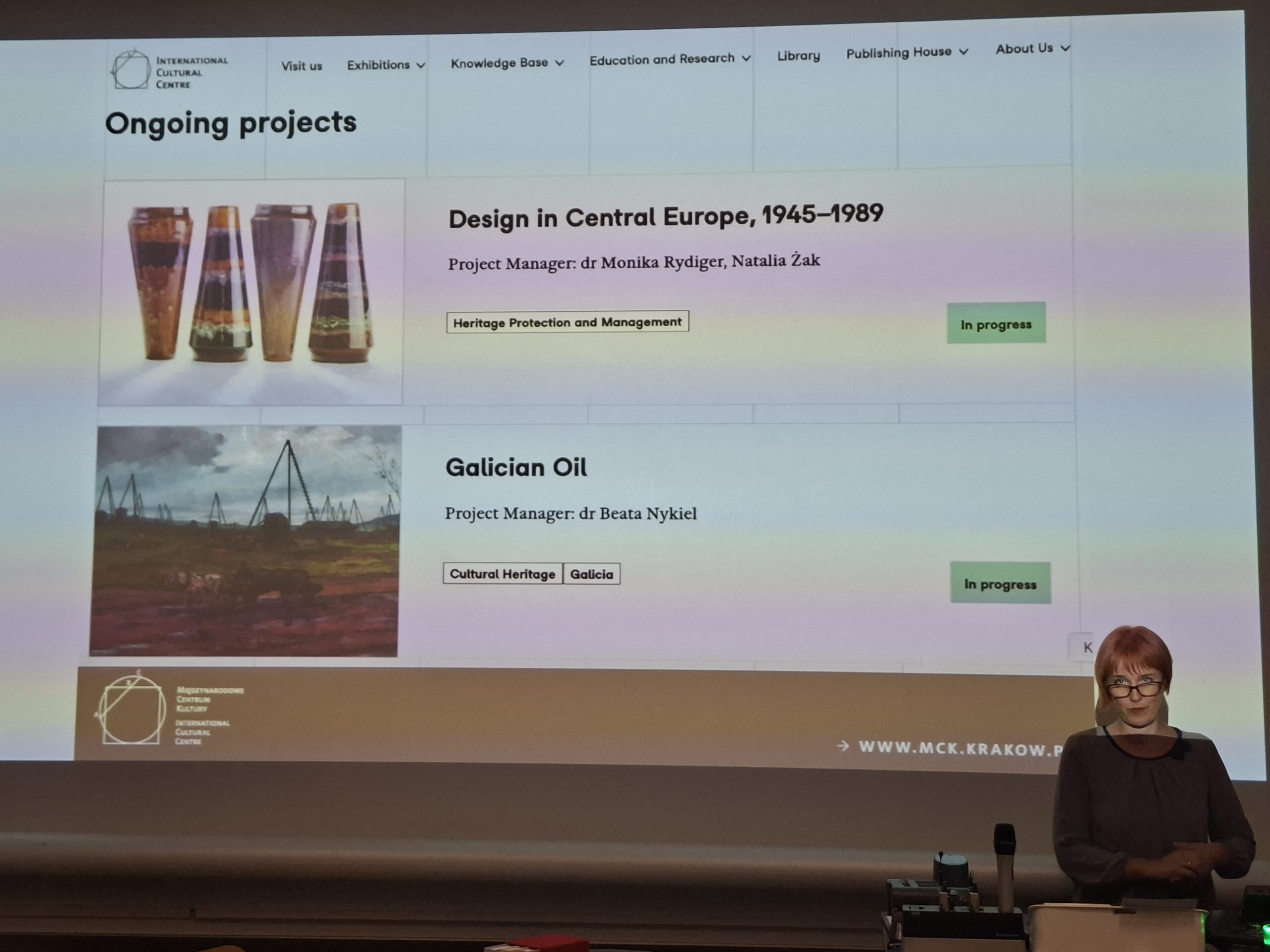This screenshot has width=1270, height=952.
Task: Click the footer Międzynarodowe Centrum Kultury logo
Action: tap(169, 709)
